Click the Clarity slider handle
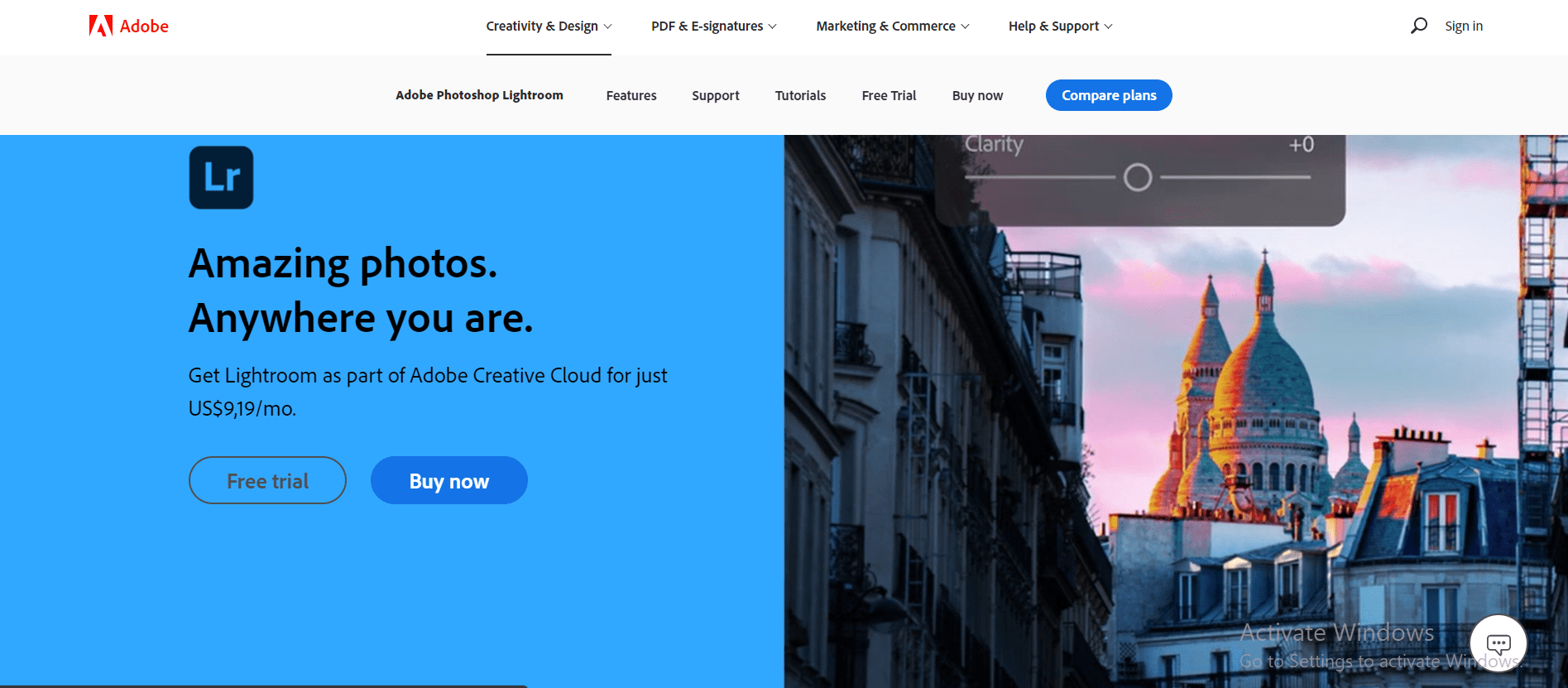Image resolution: width=1568 pixels, height=688 pixels. 1138,177
